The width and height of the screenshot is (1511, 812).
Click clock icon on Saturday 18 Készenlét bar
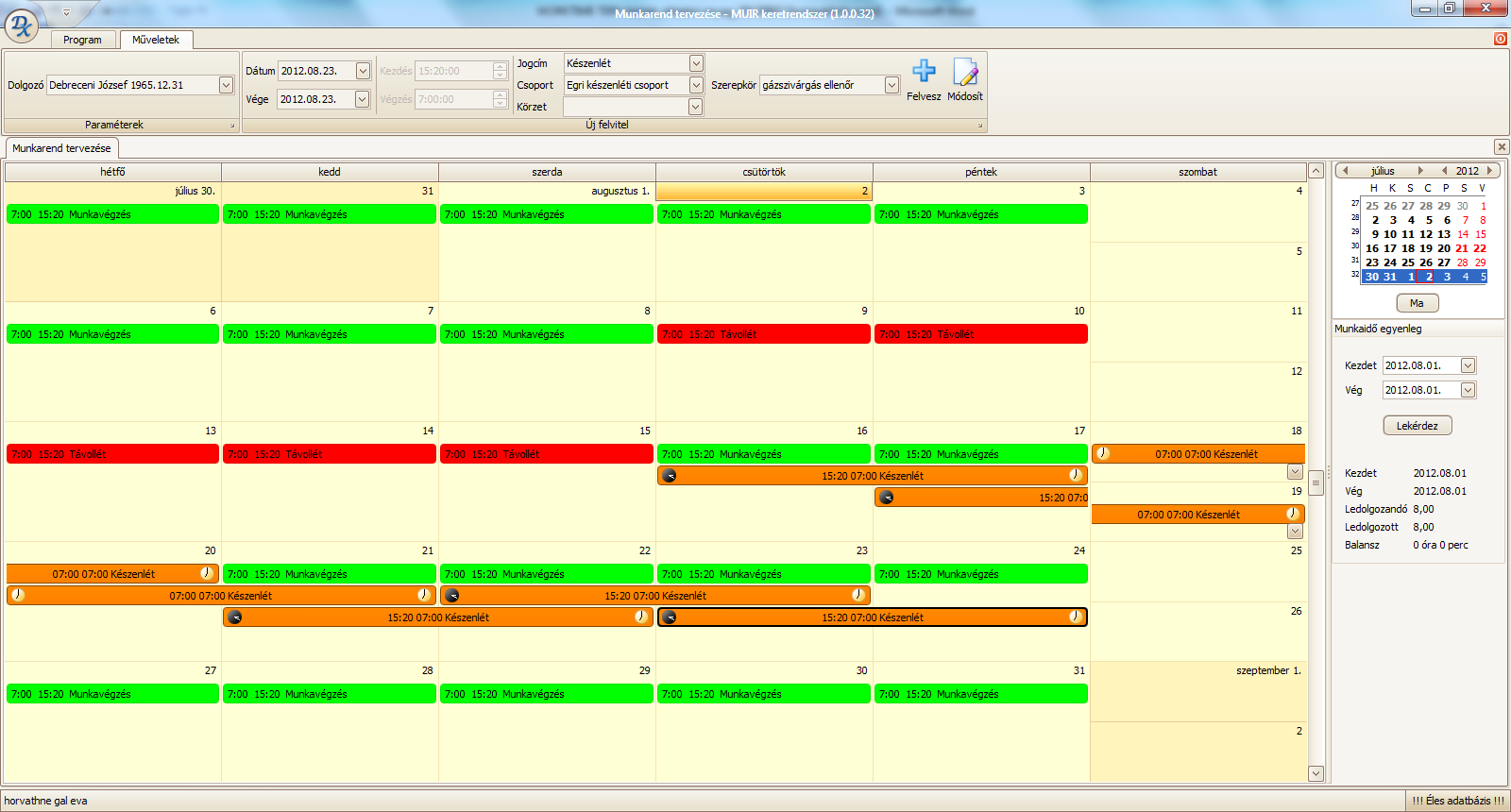click(x=1103, y=453)
